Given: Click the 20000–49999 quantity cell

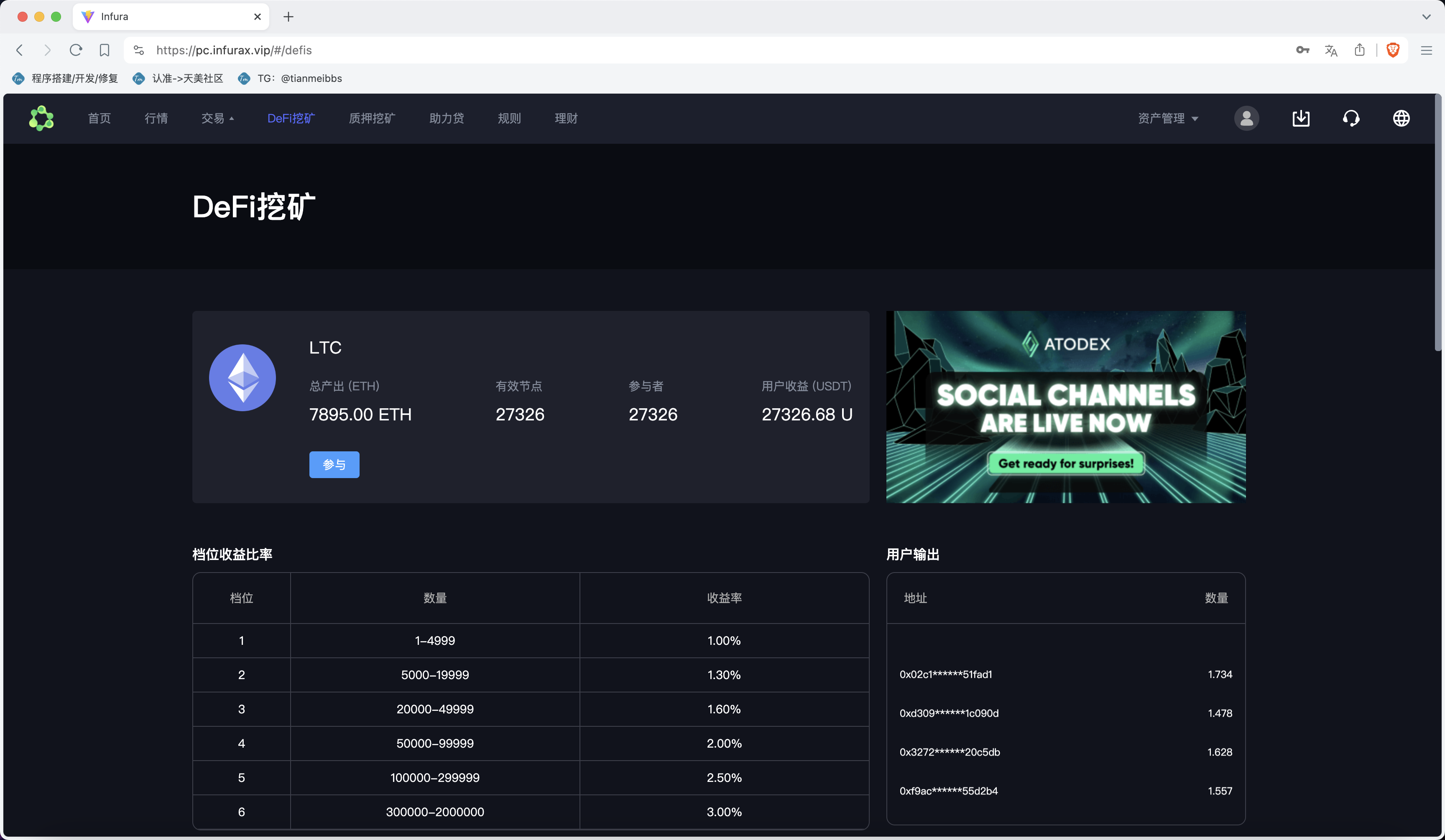Looking at the screenshot, I should click(x=435, y=709).
